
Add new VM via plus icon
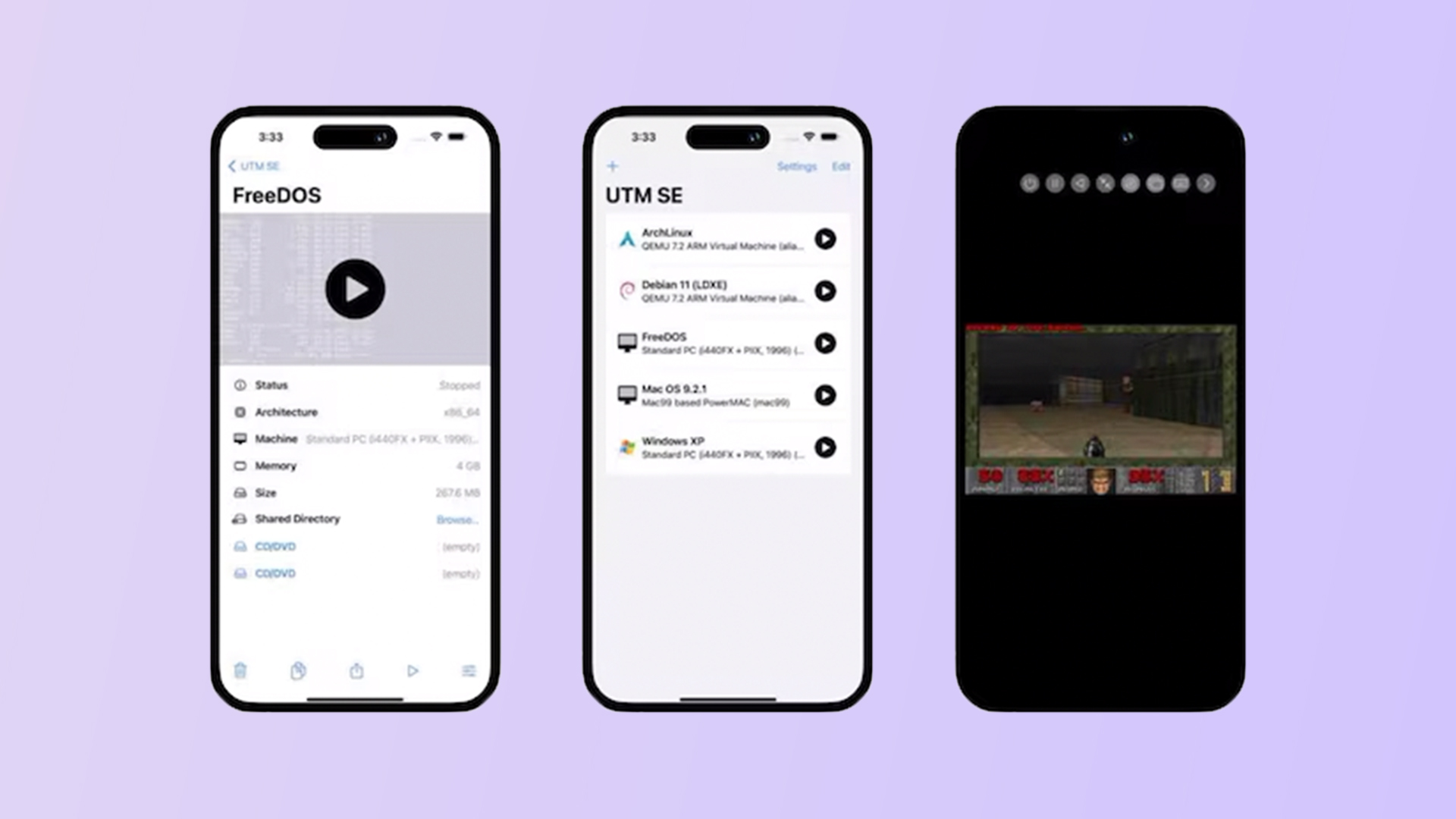click(x=613, y=166)
